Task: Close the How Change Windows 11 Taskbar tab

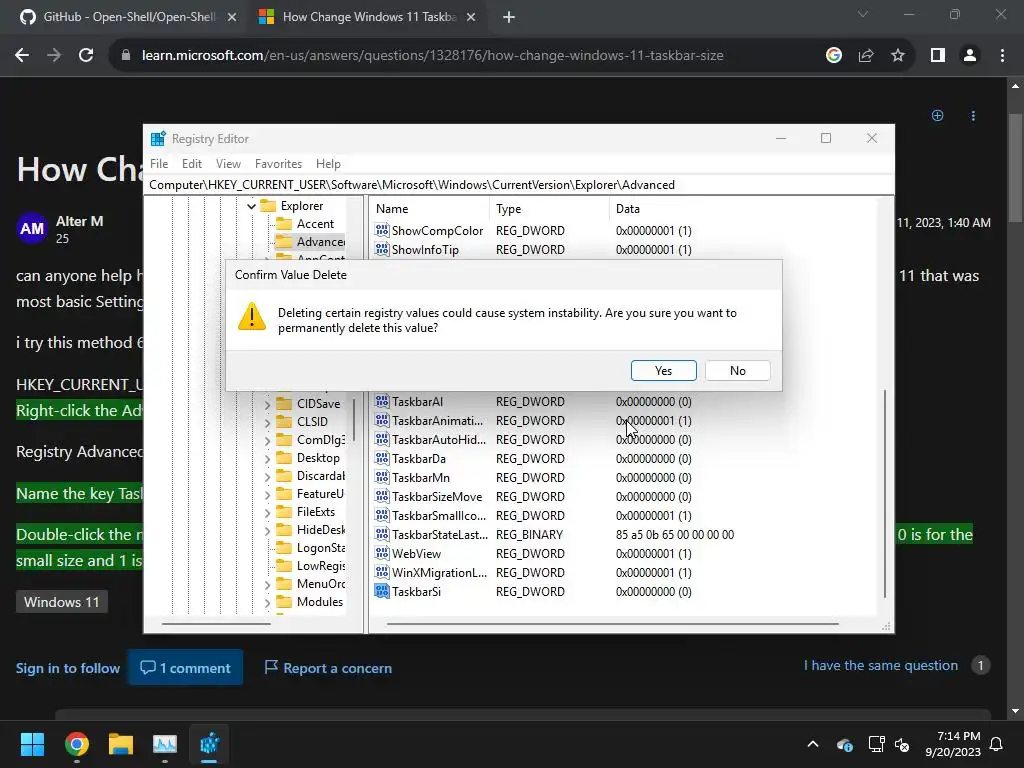Action: coord(471,17)
